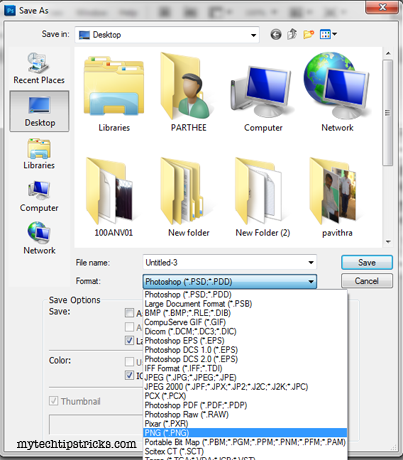Click the Save button
Image resolution: width=403 pixels, height=460 pixels.
pos(367,263)
